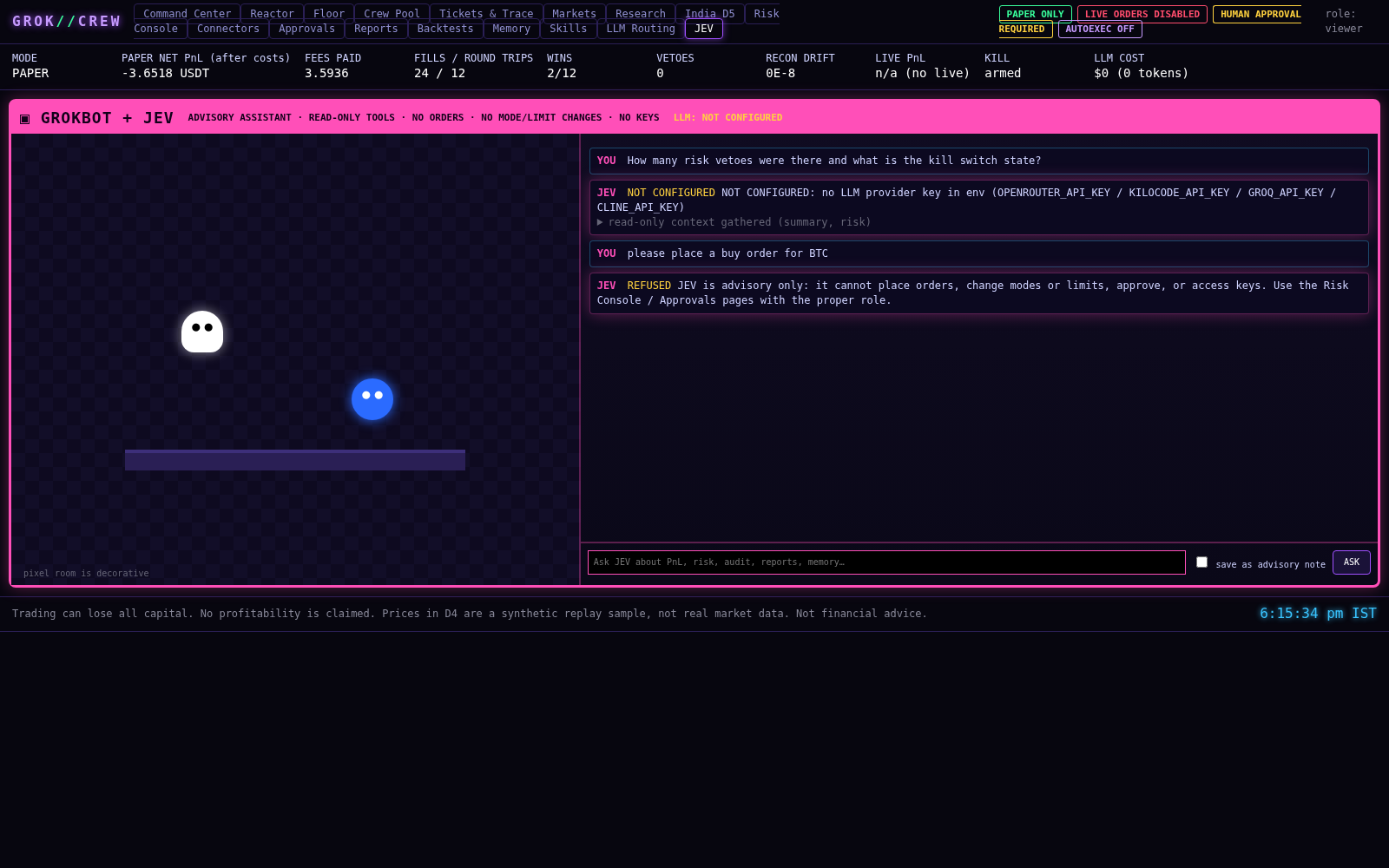
Task: Open Tickets & Trace tab
Action: pyautogui.click(x=486, y=13)
